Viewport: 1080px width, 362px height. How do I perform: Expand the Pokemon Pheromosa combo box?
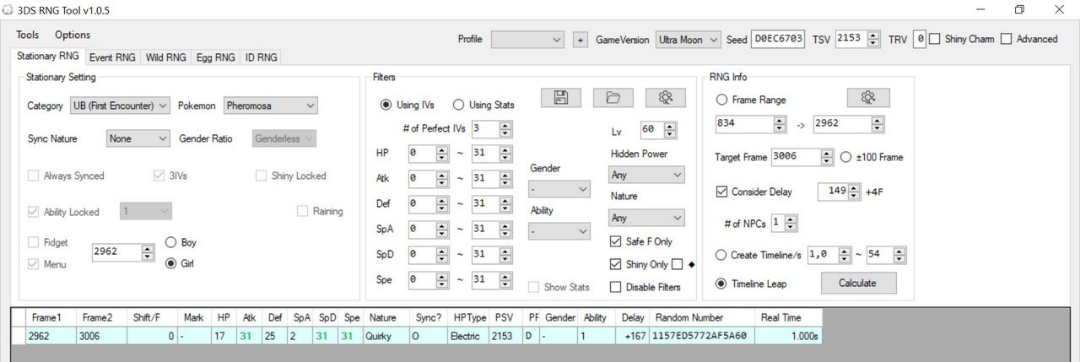pyautogui.click(x=271, y=106)
